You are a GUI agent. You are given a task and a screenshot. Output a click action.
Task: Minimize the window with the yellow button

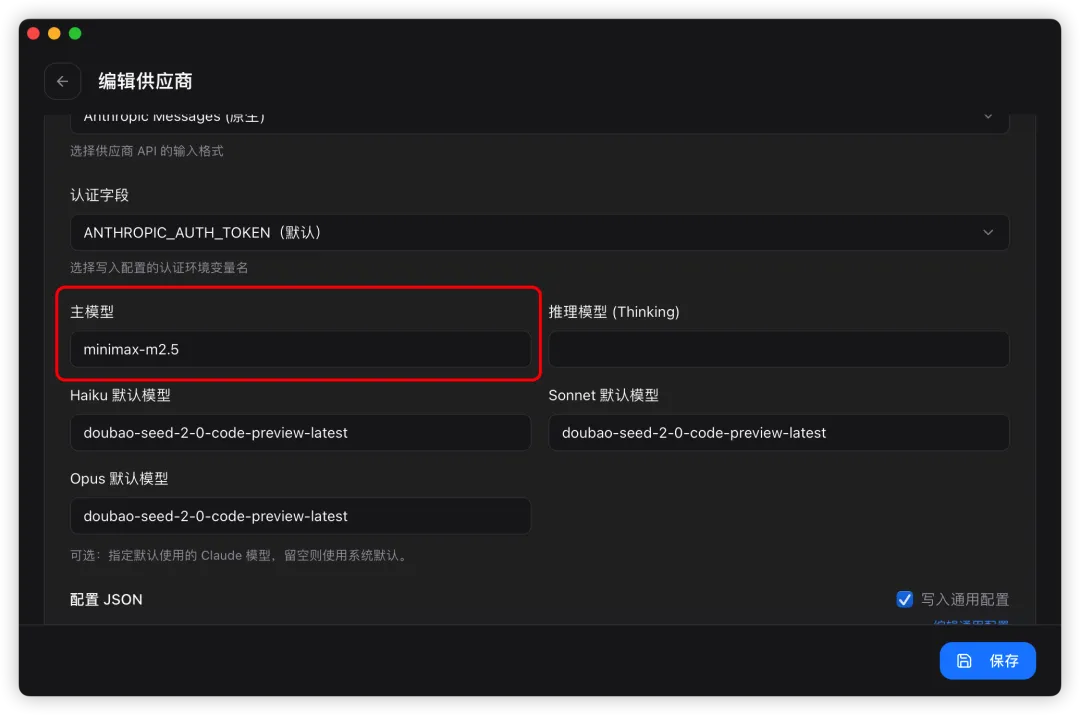[54, 34]
